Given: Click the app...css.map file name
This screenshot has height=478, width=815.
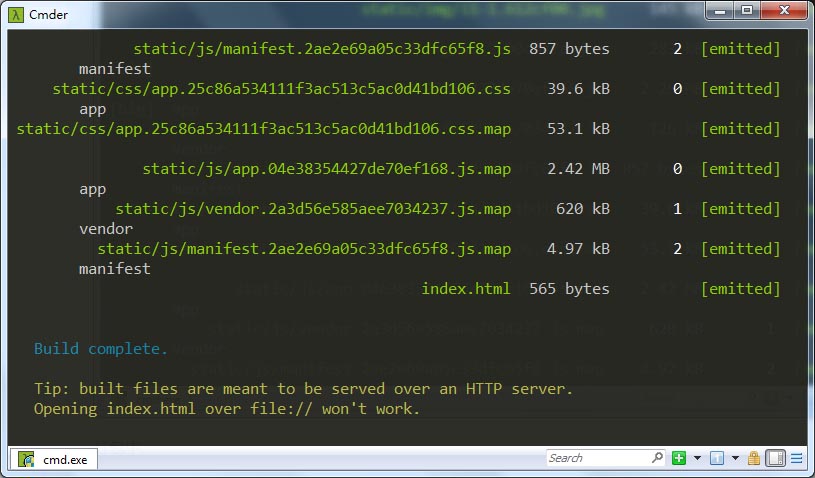Looking at the screenshot, I should 264,129.
